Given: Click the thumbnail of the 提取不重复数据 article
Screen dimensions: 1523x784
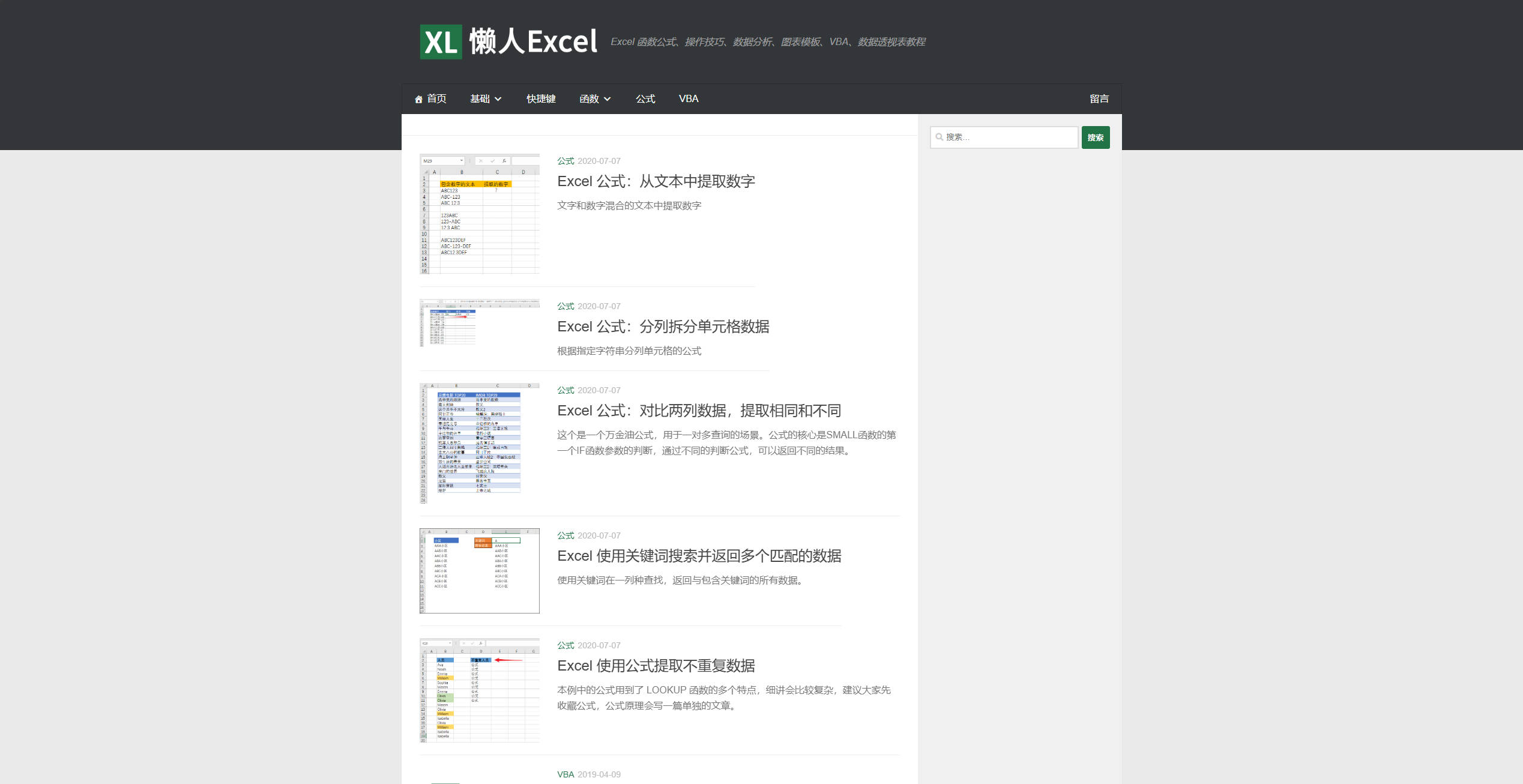Looking at the screenshot, I should [478, 689].
